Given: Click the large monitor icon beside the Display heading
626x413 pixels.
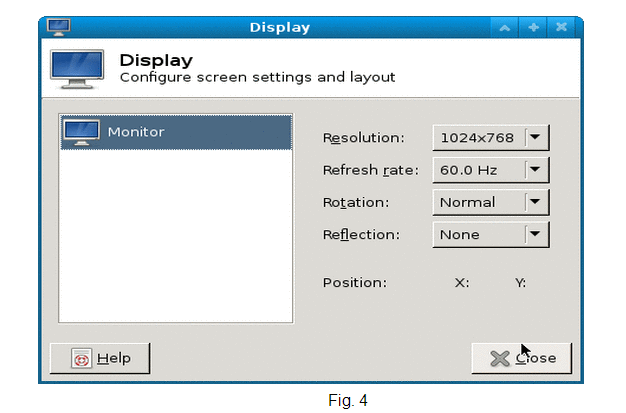Looking at the screenshot, I should (77, 69).
